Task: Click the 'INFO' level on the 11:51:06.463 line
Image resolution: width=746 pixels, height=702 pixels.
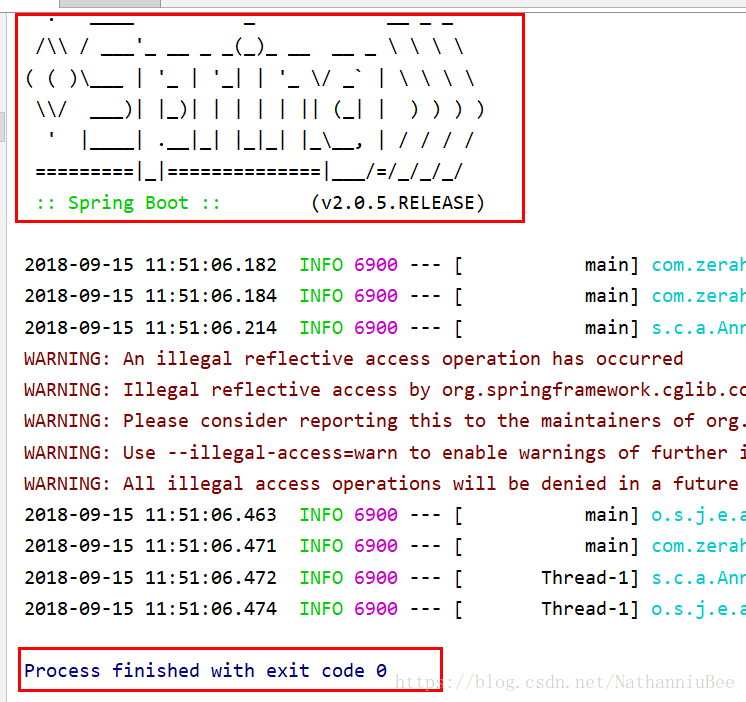Action: click(x=321, y=515)
